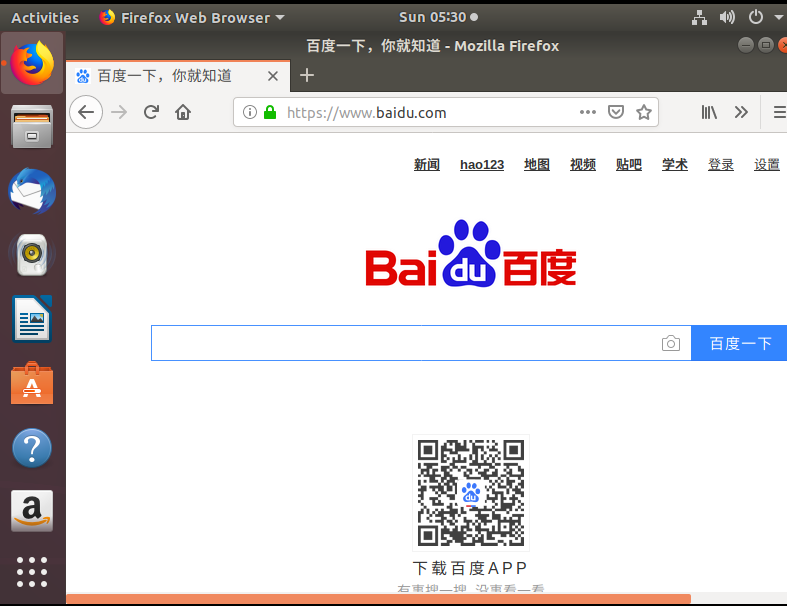Open Firefox Web Browser app menu
The width and height of the screenshot is (787, 606).
[x=192, y=18]
